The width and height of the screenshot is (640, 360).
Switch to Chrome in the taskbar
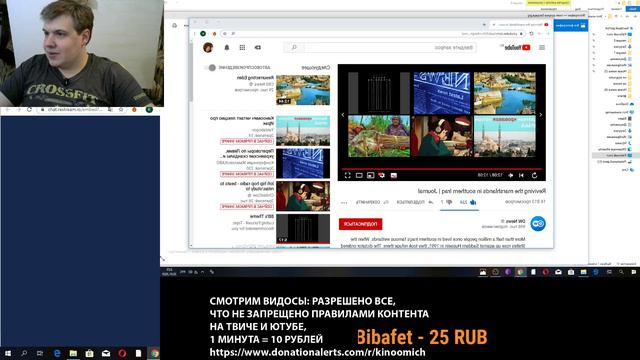[x=154, y=353]
